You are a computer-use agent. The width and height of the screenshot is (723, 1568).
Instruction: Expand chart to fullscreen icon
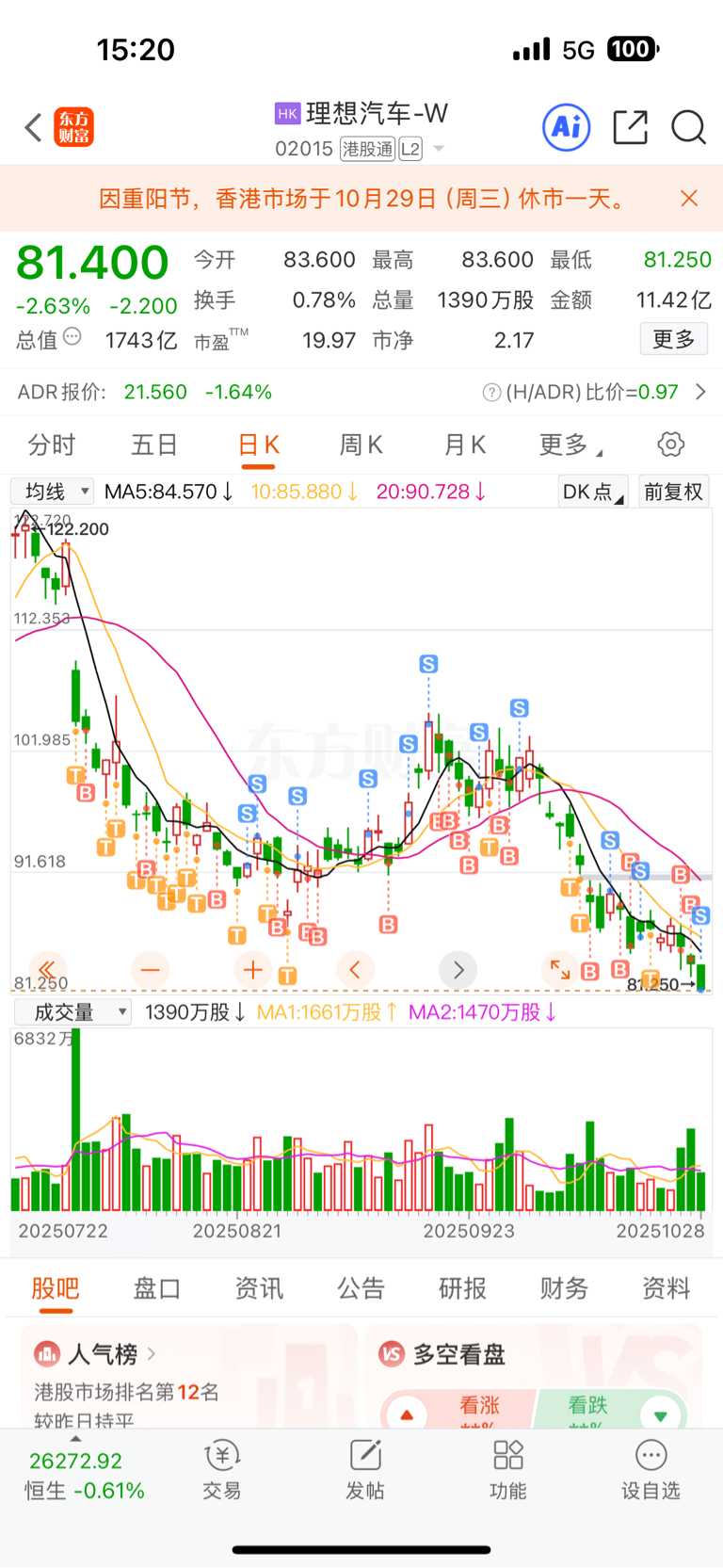point(560,969)
